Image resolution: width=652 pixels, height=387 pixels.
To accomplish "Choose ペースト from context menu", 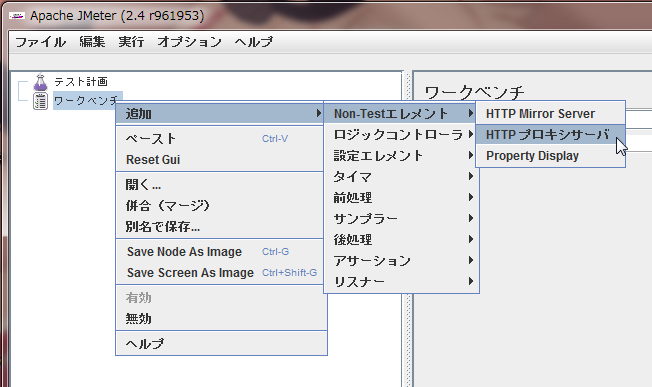I will (220, 138).
